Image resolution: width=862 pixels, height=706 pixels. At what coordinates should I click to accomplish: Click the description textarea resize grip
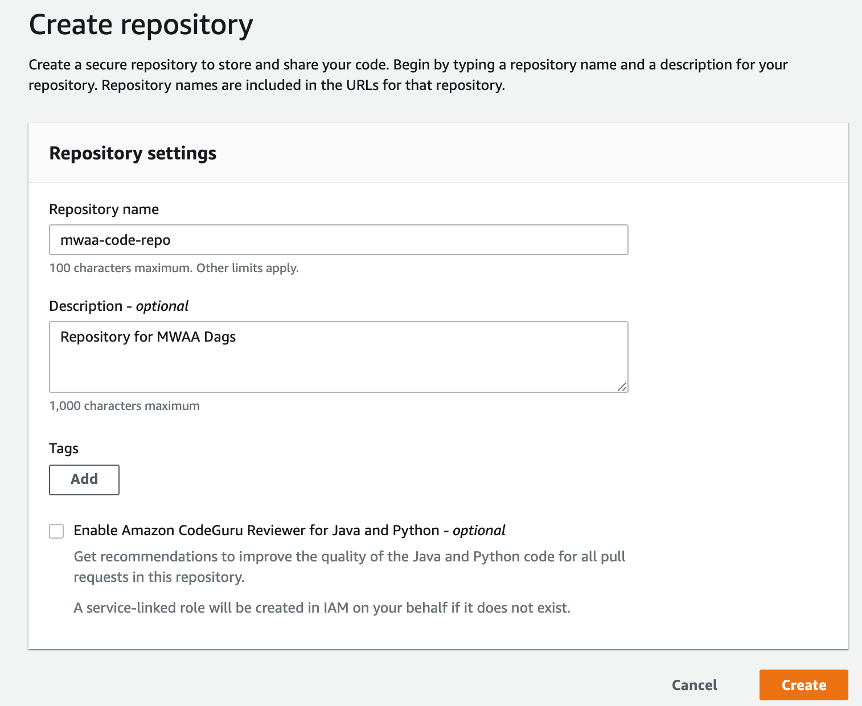tap(623, 388)
